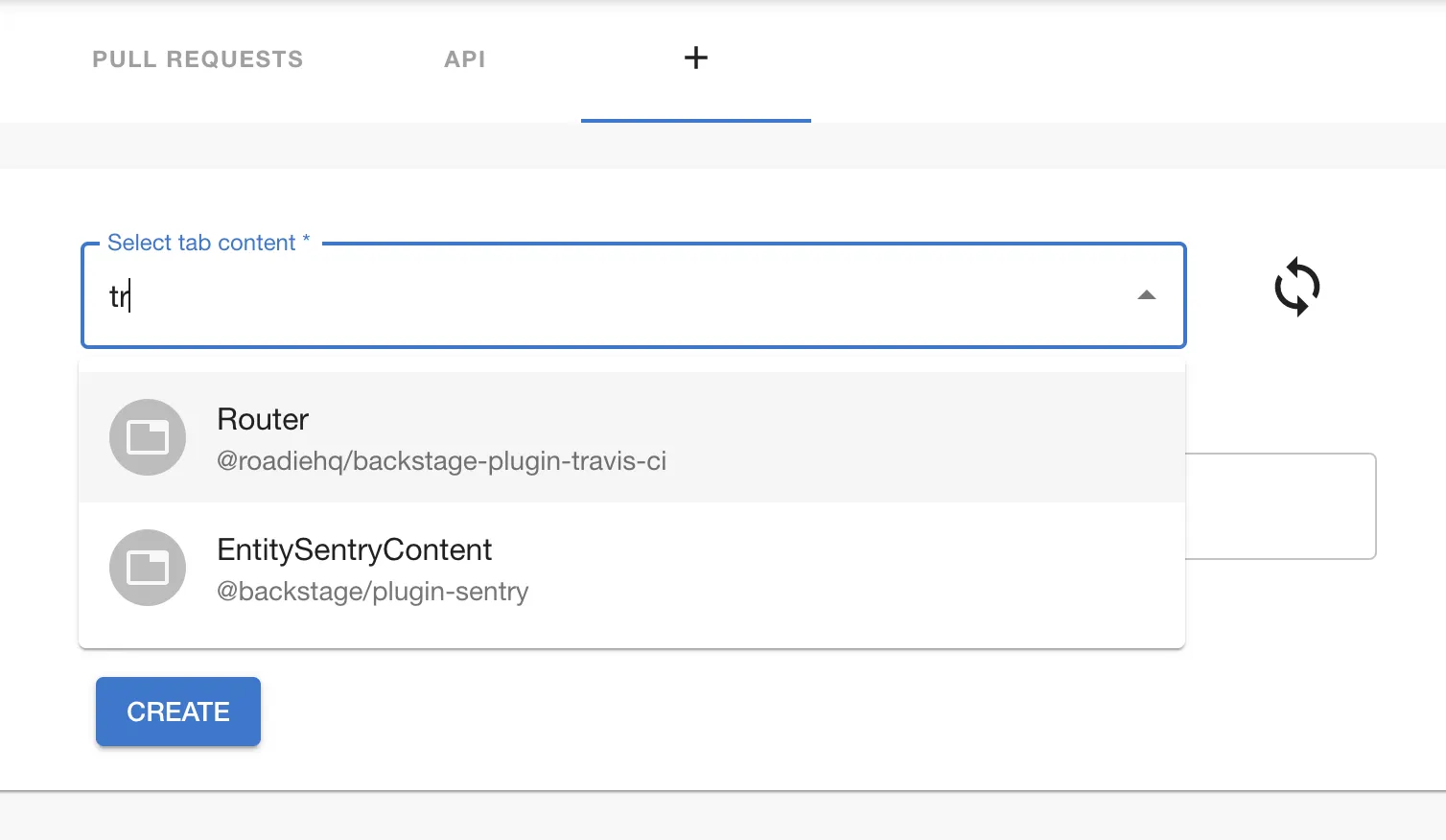This screenshot has height=840, width=1446.
Task: Click the folder icon beside EntitySentryContent
Action: [x=148, y=568]
